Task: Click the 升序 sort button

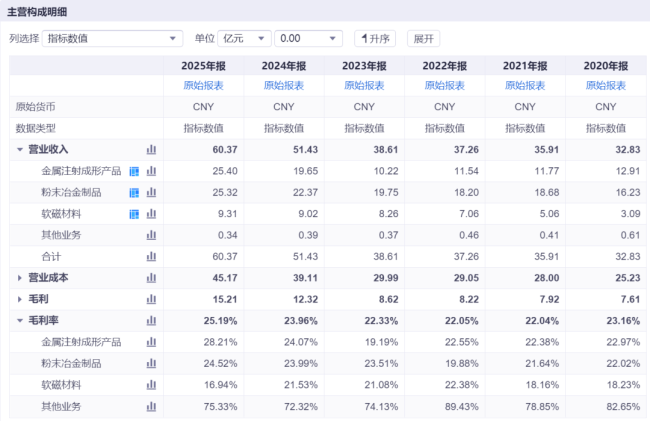Action: (375, 39)
